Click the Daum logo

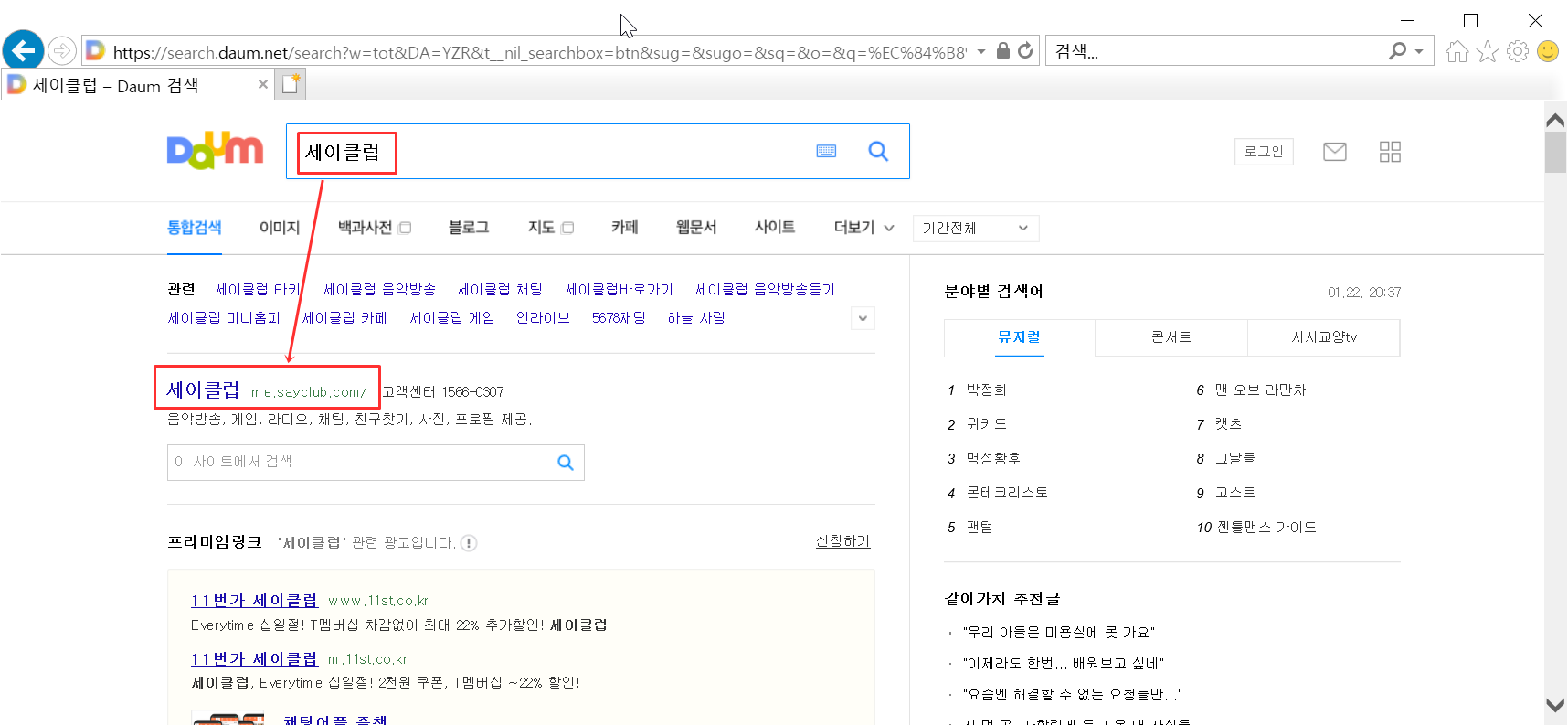point(215,151)
